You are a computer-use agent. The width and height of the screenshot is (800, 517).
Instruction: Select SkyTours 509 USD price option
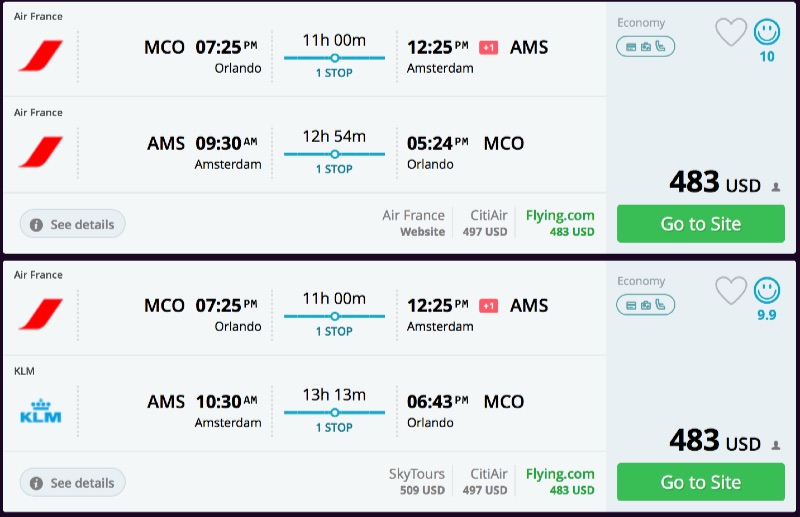(x=416, y=480)
